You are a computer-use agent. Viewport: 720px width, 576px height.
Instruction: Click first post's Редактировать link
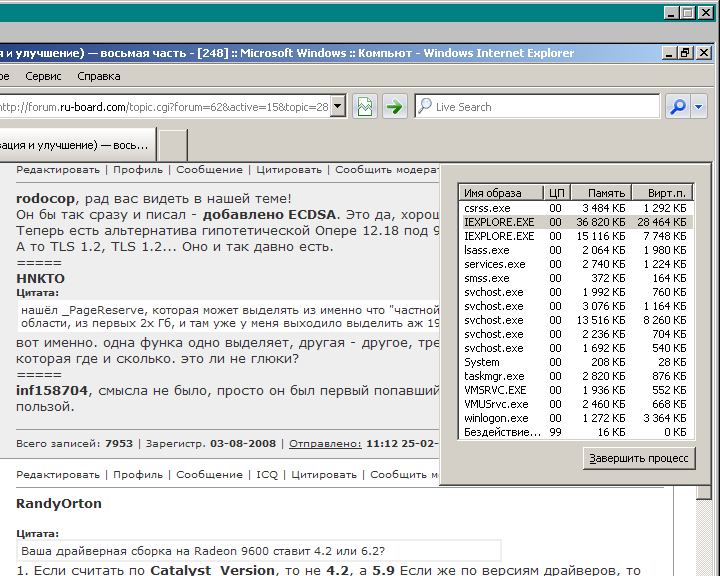(58, 170)
